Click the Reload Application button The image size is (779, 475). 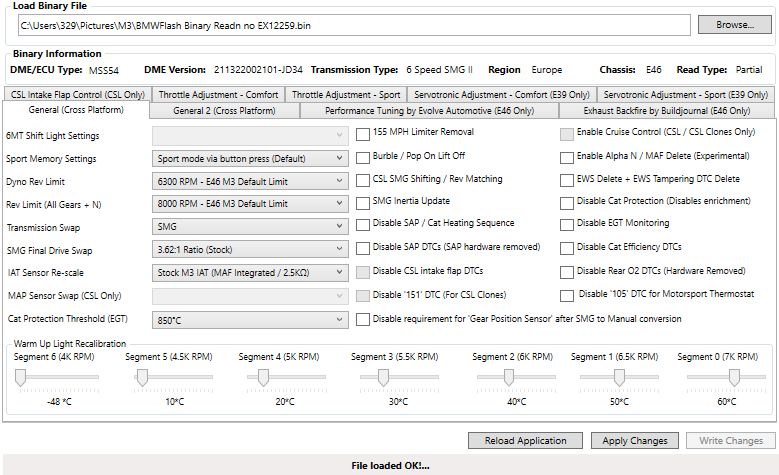525,441
